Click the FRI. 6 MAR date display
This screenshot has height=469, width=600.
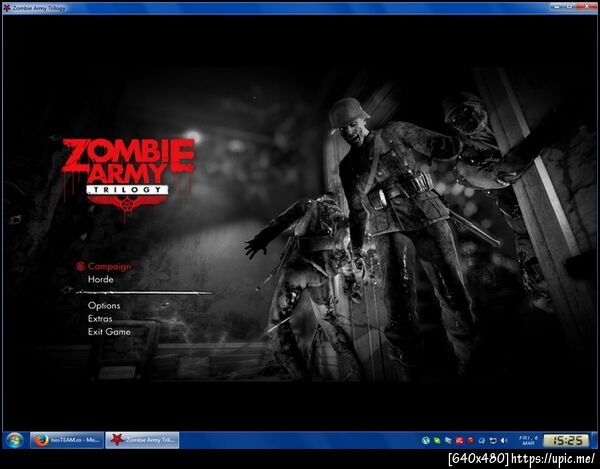[x=528, y=440]
